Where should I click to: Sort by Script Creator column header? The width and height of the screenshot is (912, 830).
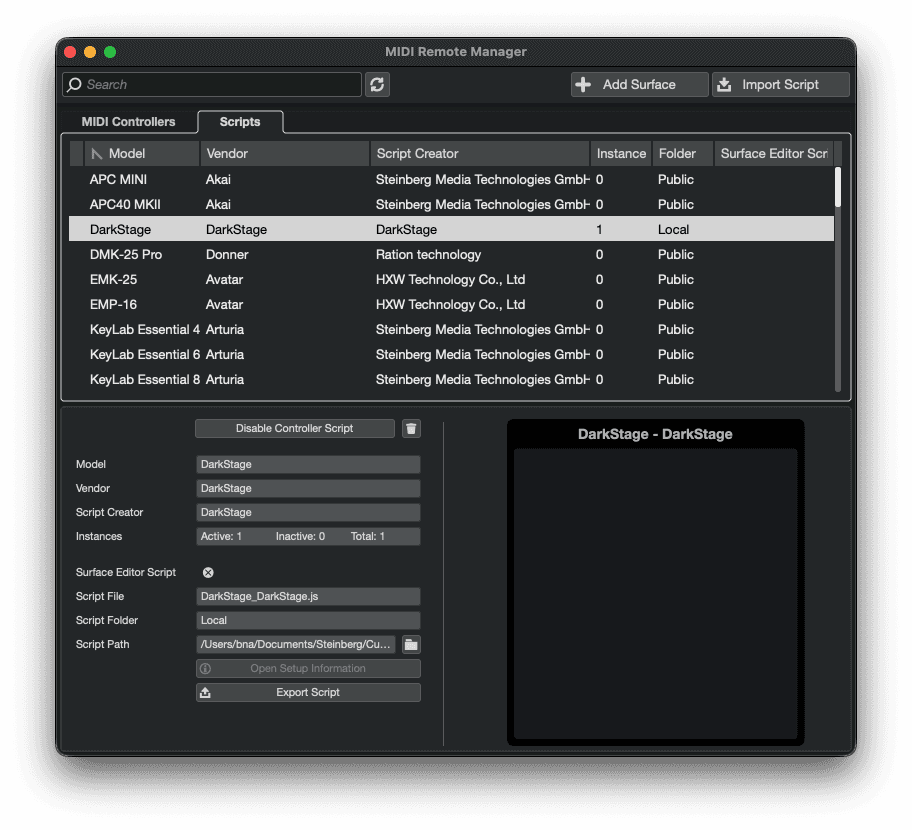[x=479, y=154]
